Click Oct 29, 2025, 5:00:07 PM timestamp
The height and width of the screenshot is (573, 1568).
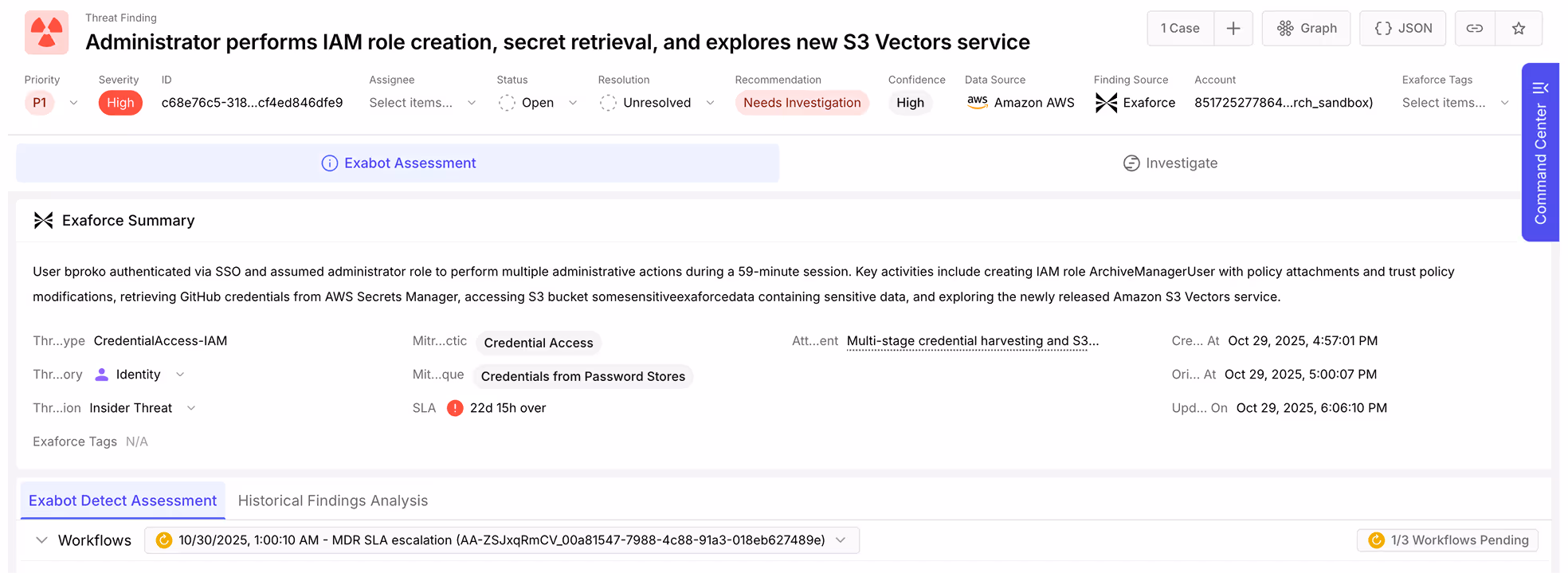(1300, 375)
